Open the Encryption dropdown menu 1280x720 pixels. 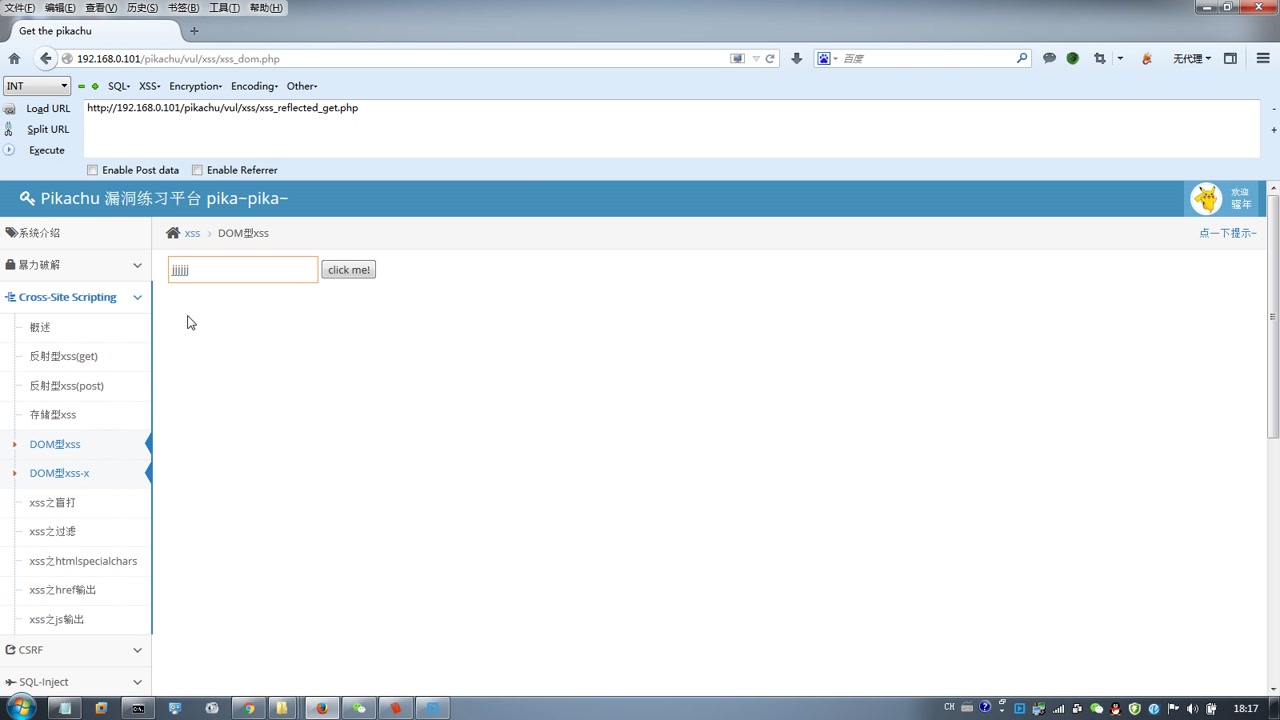click(196, 86)
